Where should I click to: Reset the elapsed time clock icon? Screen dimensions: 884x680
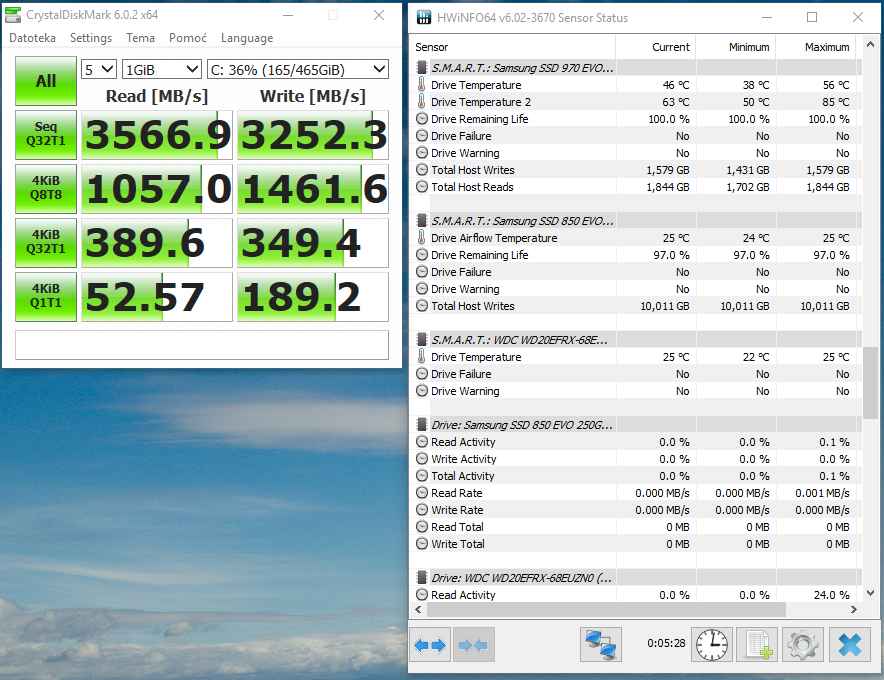712,645
